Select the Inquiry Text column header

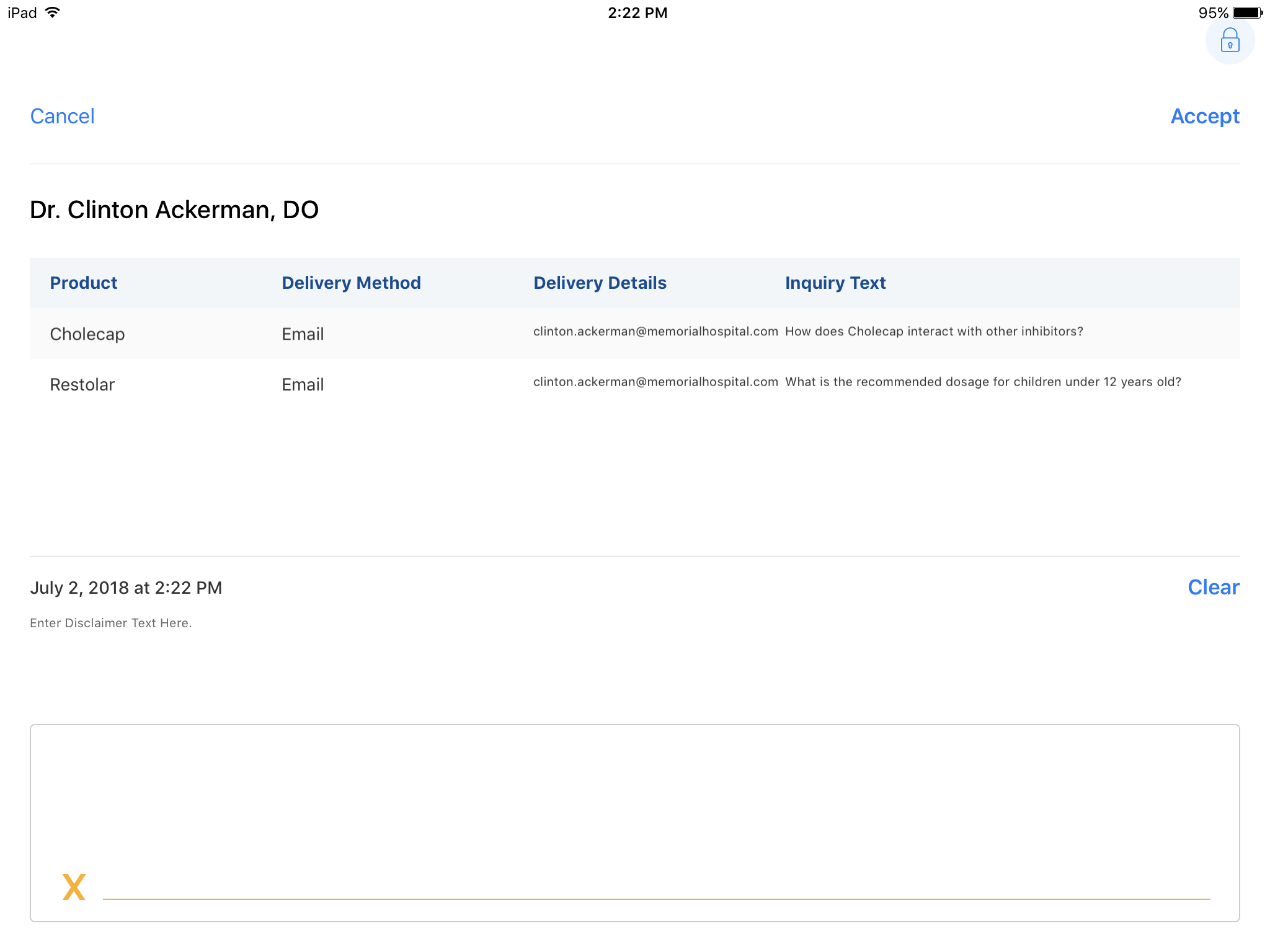pos(835,283)
